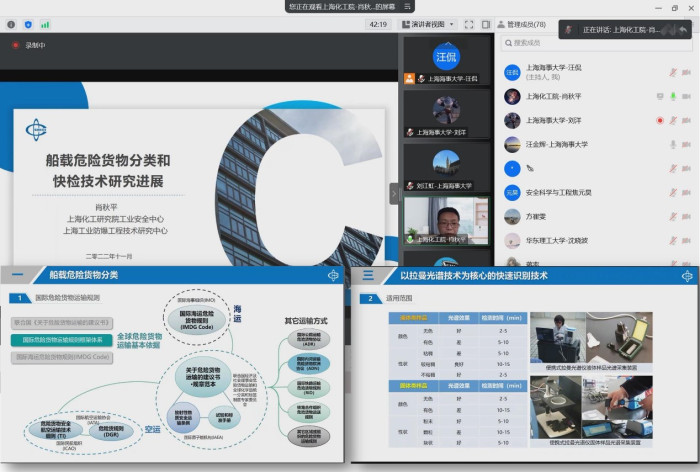Click the IMDG Code oval in diagram

(x=197, y=320)
